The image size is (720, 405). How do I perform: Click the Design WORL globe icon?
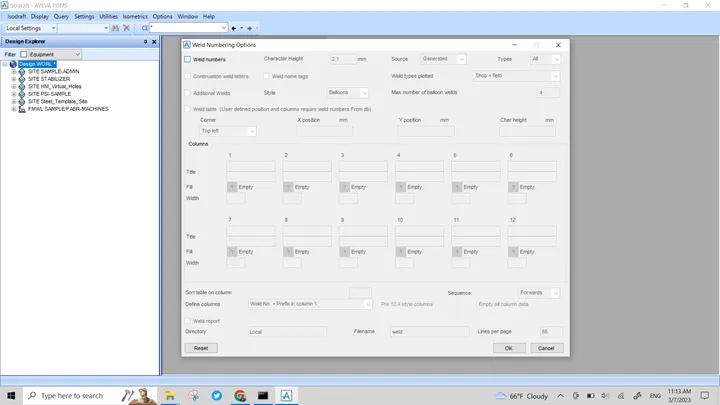click(13, 64)
